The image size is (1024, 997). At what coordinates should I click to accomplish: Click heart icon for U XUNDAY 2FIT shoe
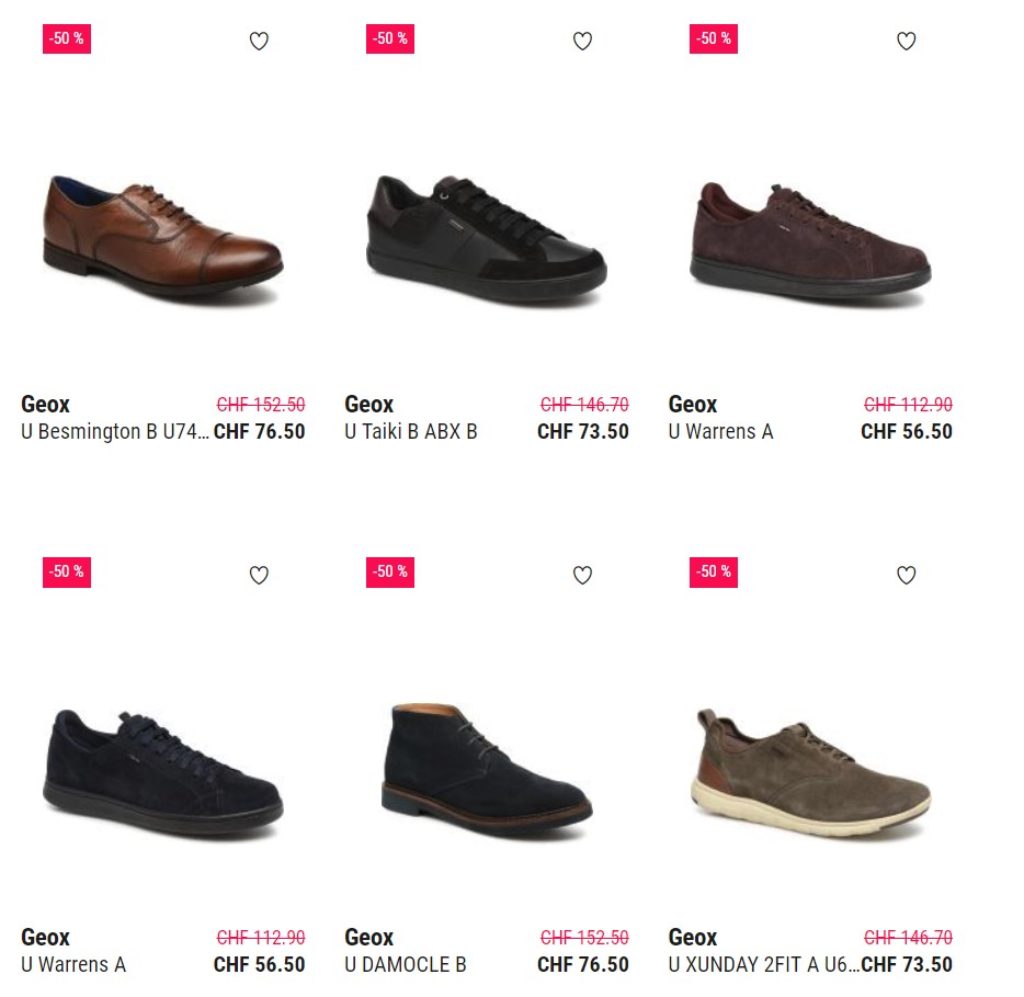906,575
